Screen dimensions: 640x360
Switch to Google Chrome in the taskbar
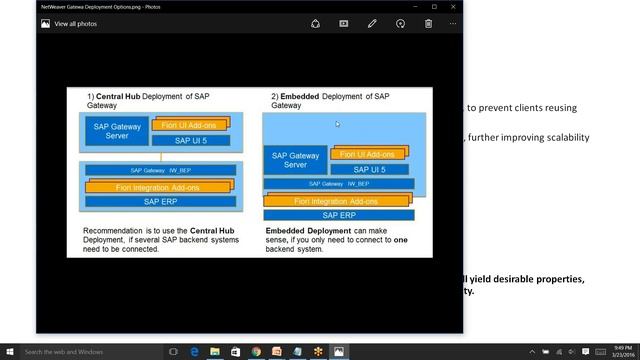[256, 352]
